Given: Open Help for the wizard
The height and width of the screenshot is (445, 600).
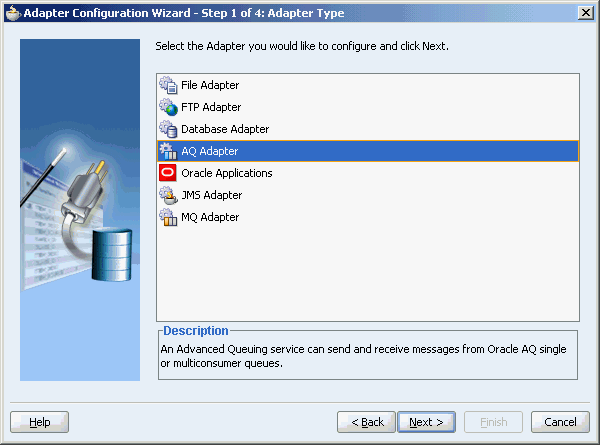Looking at the screenshot, I should point(39,422).
